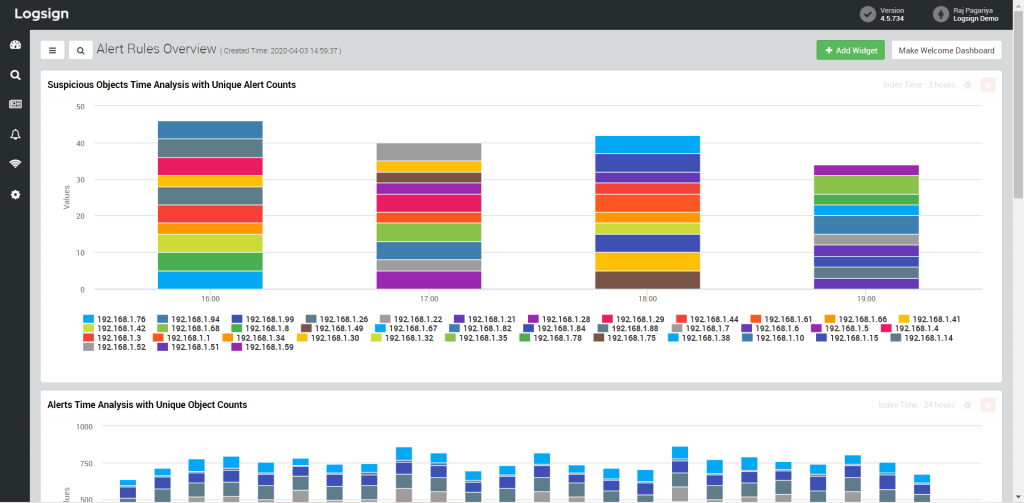This screenshot has width=1024, height=503.
Task: Toggle the 192.168.1.22 legend series
Action: pos(413,319)
